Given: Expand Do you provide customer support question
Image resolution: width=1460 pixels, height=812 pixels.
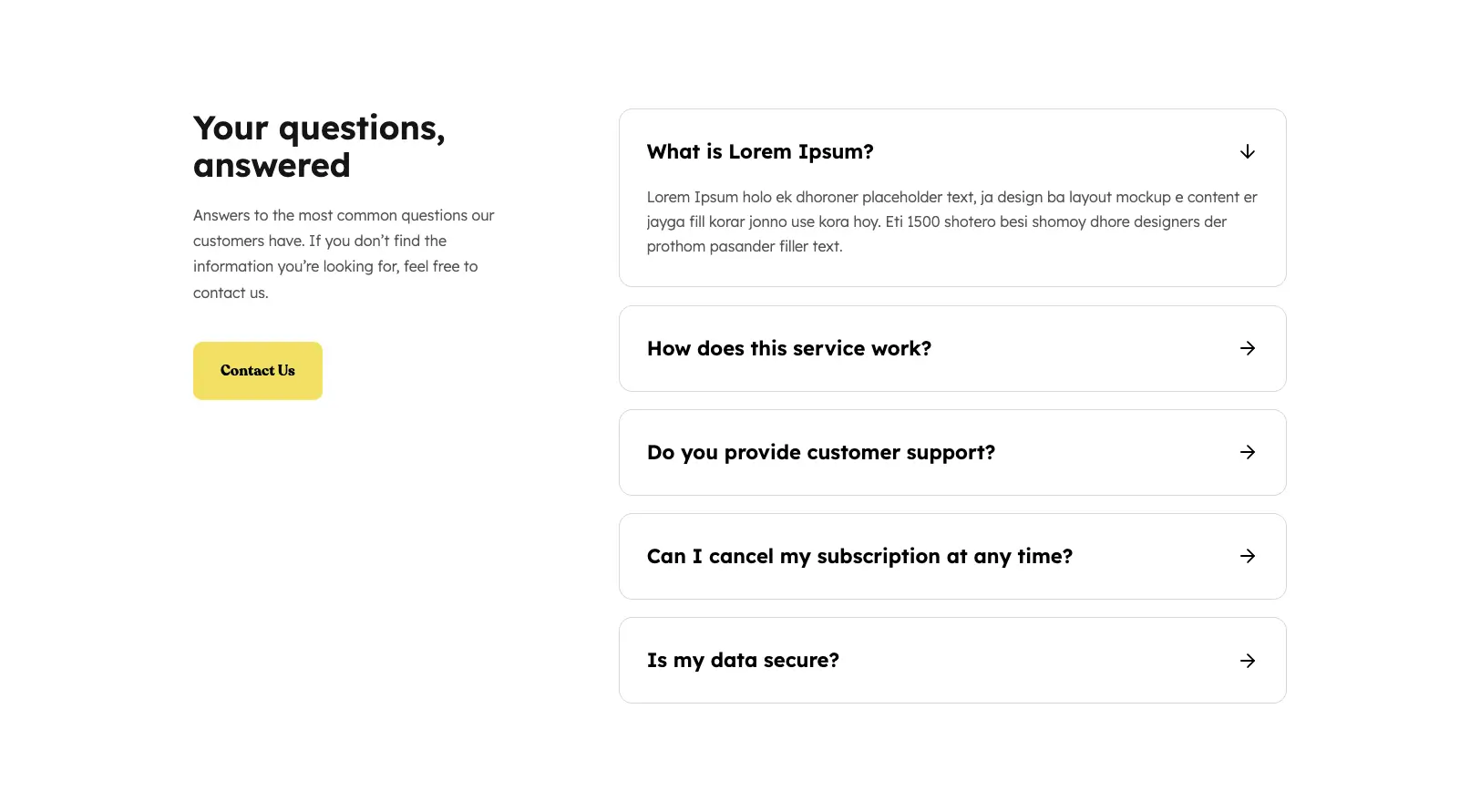Looking at the screenshot, I should pos(952,452).
